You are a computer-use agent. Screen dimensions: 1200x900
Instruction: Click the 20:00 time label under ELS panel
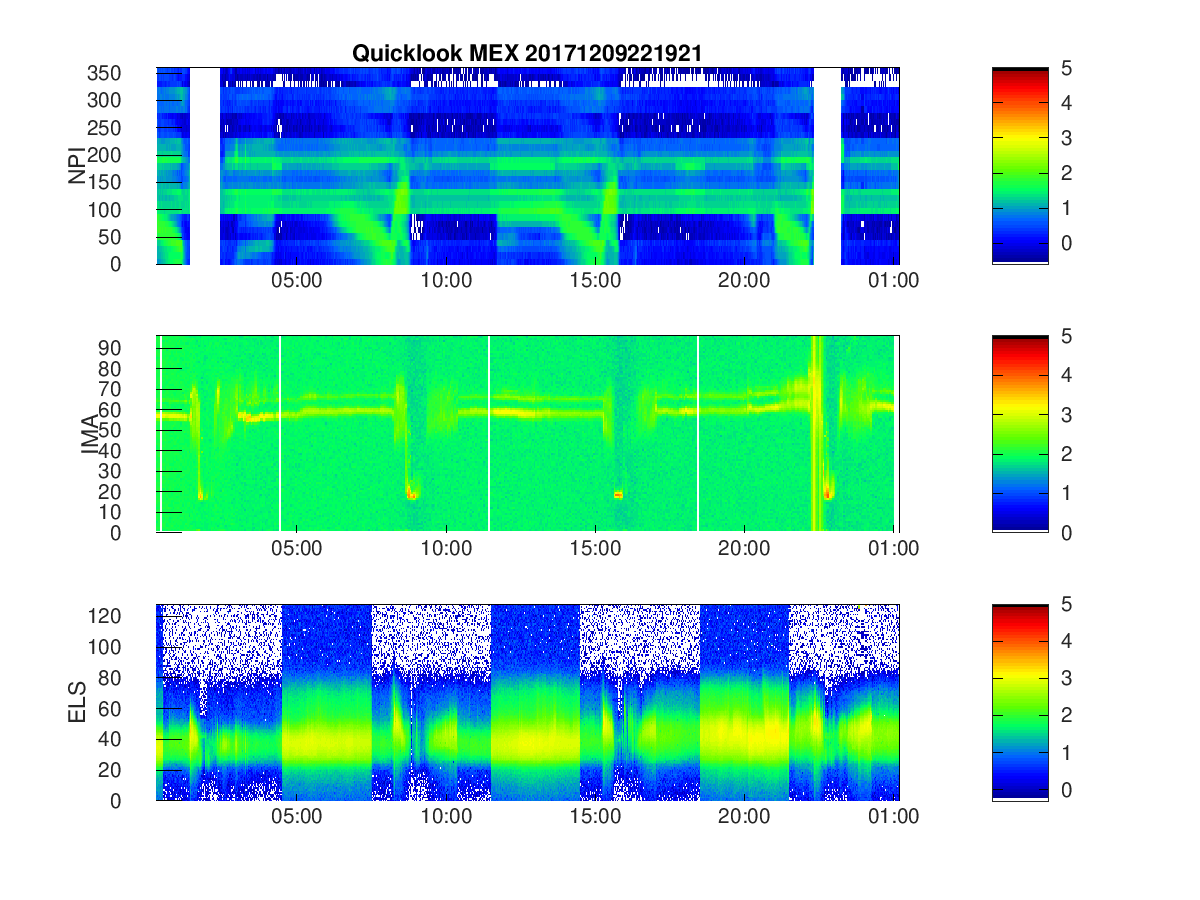[x=744, y=817]
